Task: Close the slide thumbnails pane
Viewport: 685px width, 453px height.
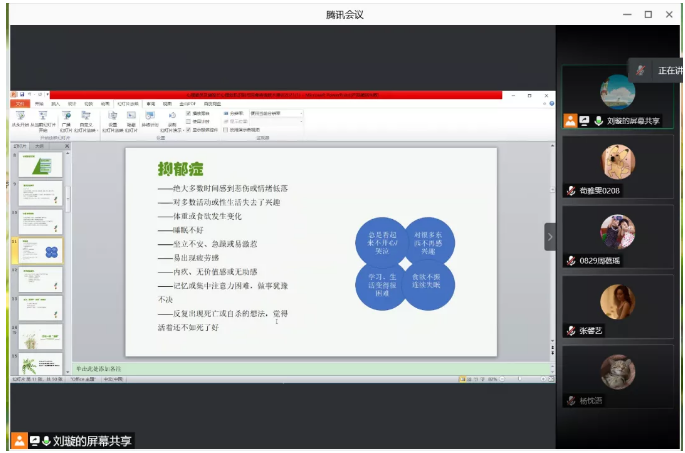Action: pos(67,146)
